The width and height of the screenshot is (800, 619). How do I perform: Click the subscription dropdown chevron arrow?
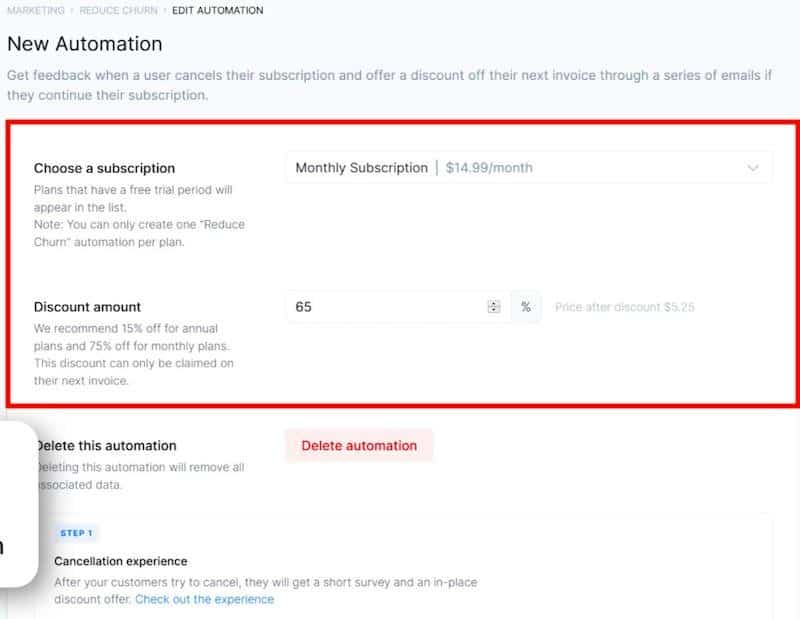pos(753,168)
